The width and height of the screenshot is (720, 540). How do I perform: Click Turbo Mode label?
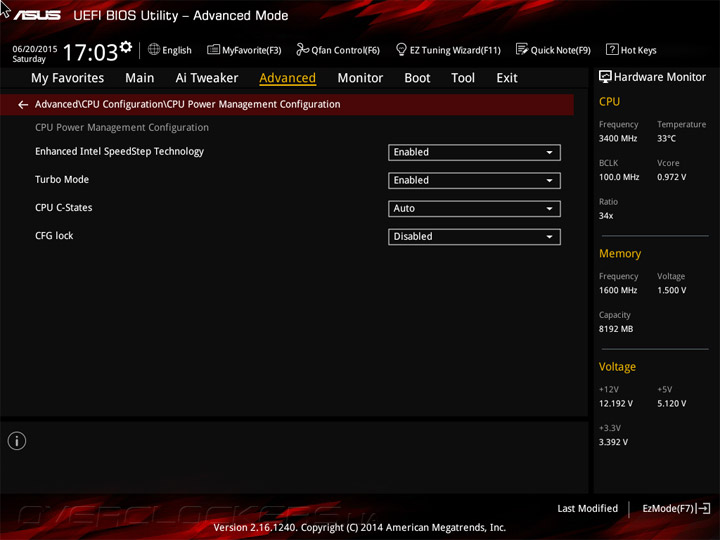62,180
